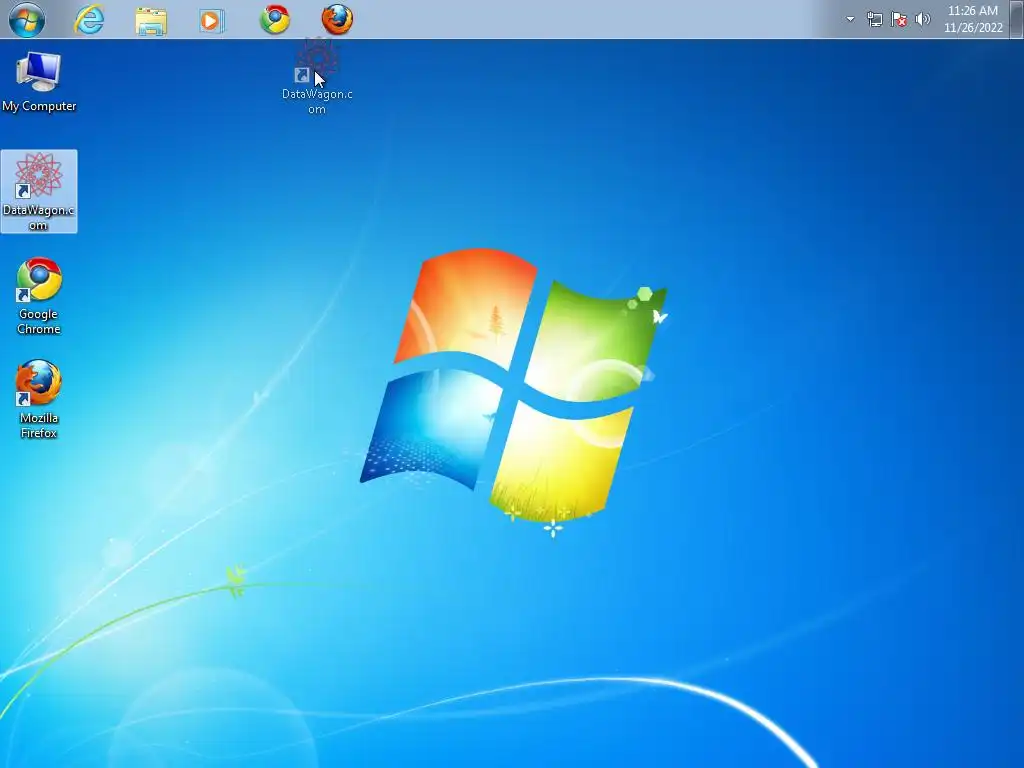Image resolution: width=1024 pixels, height=768 pixels.
Task: Select the Google Chrome desktop shortcut
Action: pyautogui.click(x=39, y=296)
